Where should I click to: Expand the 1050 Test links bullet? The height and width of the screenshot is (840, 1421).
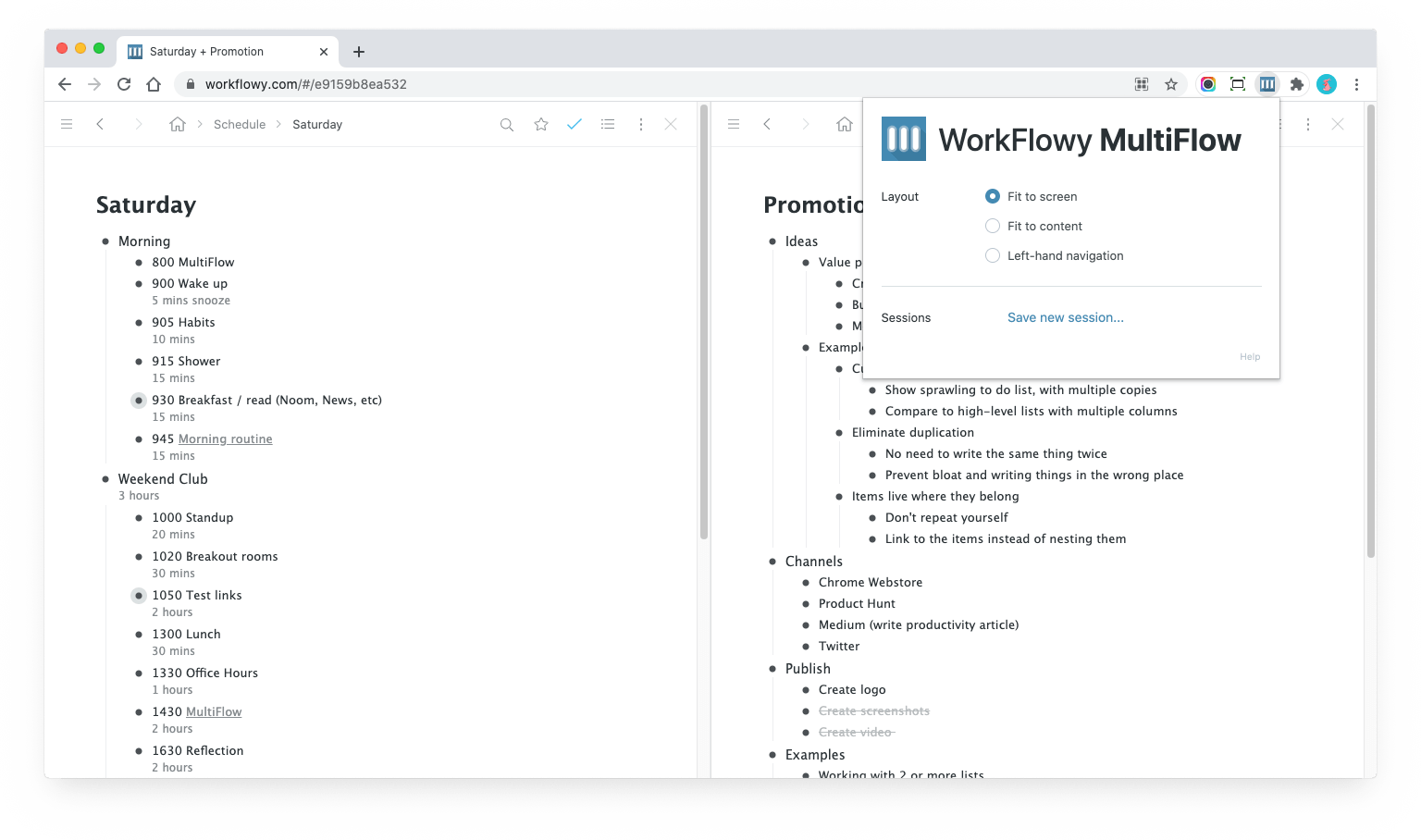pos(139,596)
